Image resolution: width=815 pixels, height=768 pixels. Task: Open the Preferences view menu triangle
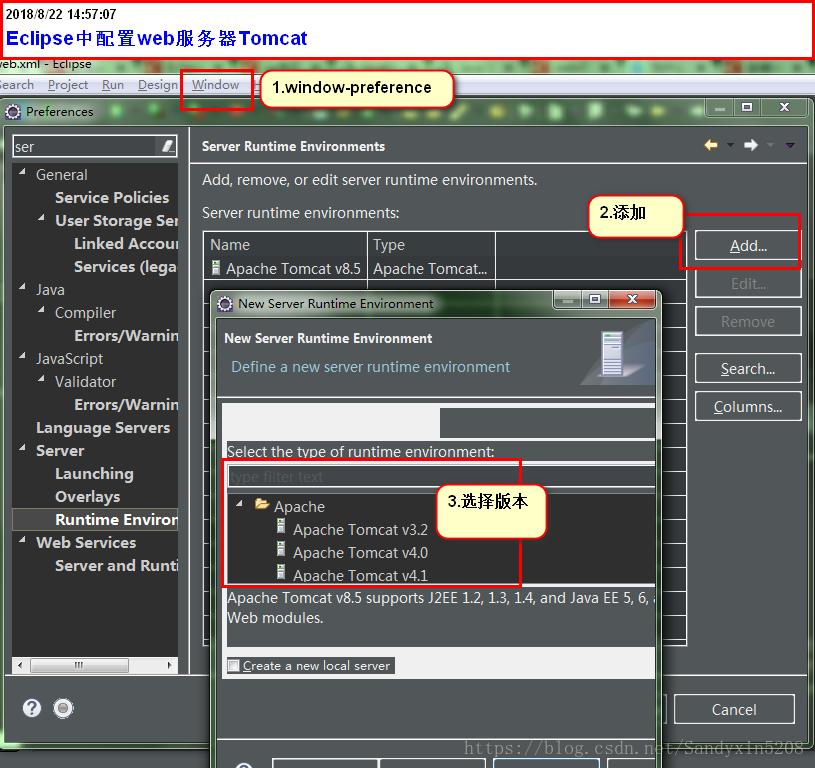click(x=790, y=145)
